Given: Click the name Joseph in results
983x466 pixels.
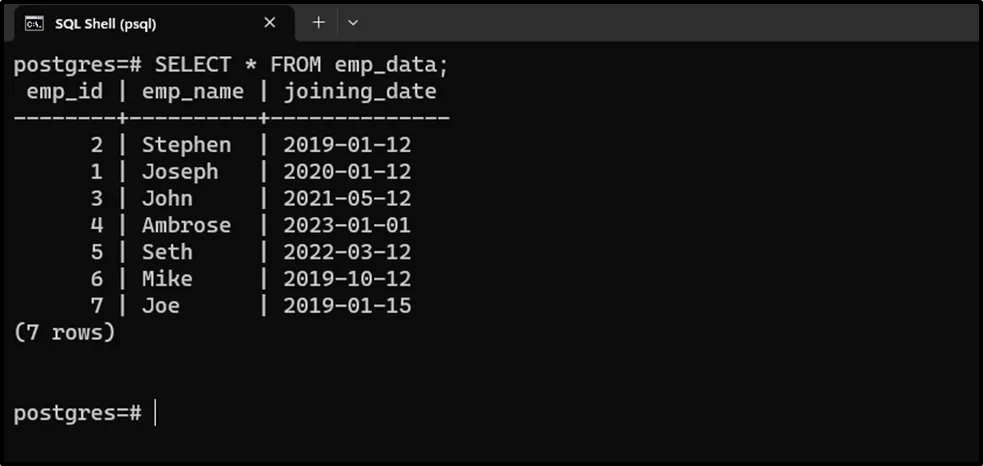Looking at the screenshot, I should 180,172.
